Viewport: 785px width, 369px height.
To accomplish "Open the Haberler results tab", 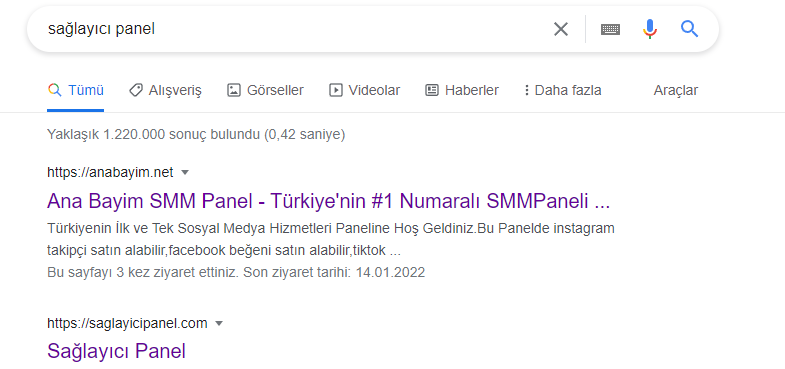I will click(462, 90).
